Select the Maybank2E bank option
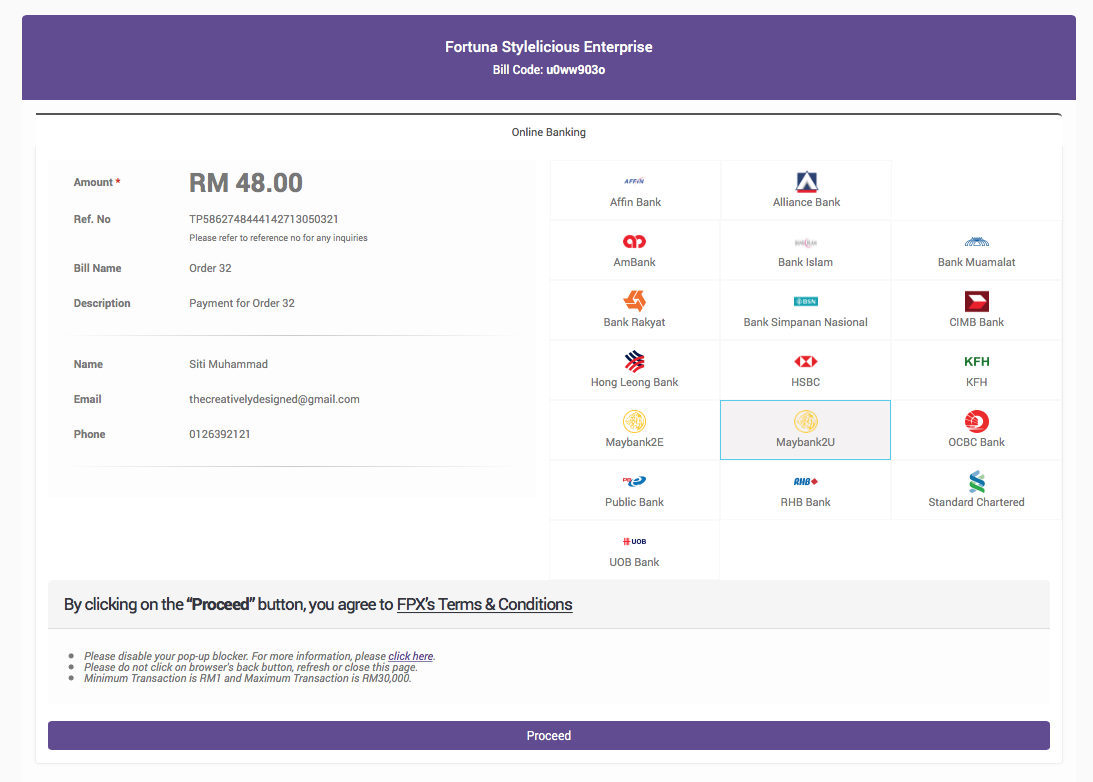Screen dimensions: 1093x782 pyautogui.click(x=634, y=430)
